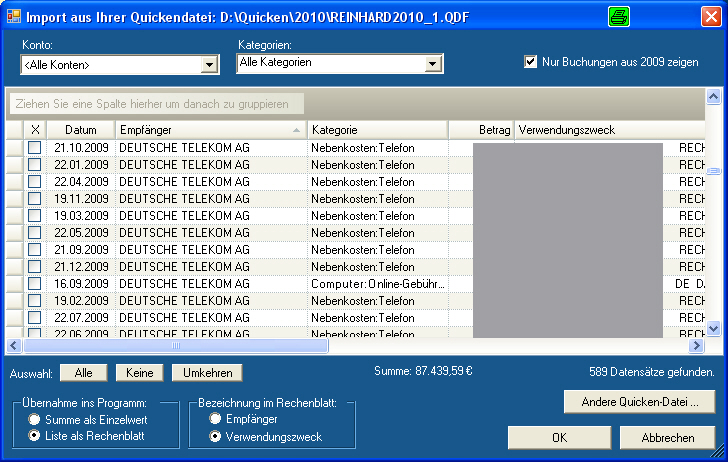Close the Quicken import dialog
The height and width of the screenshot is (462, 728).
[711, 17]
